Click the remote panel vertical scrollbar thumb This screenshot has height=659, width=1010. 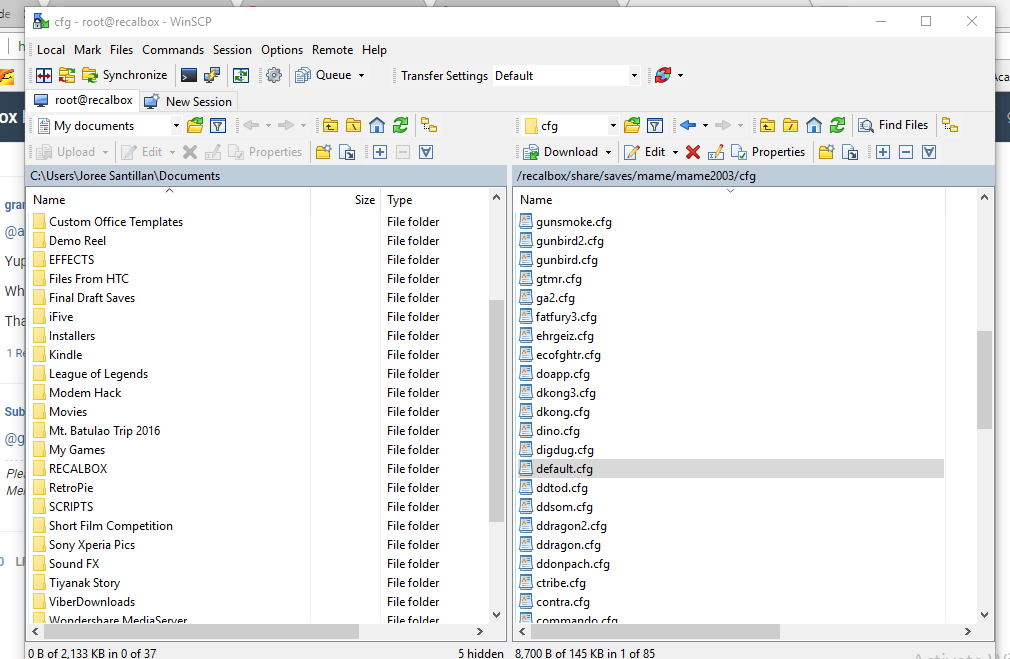[x=984, y=380]
